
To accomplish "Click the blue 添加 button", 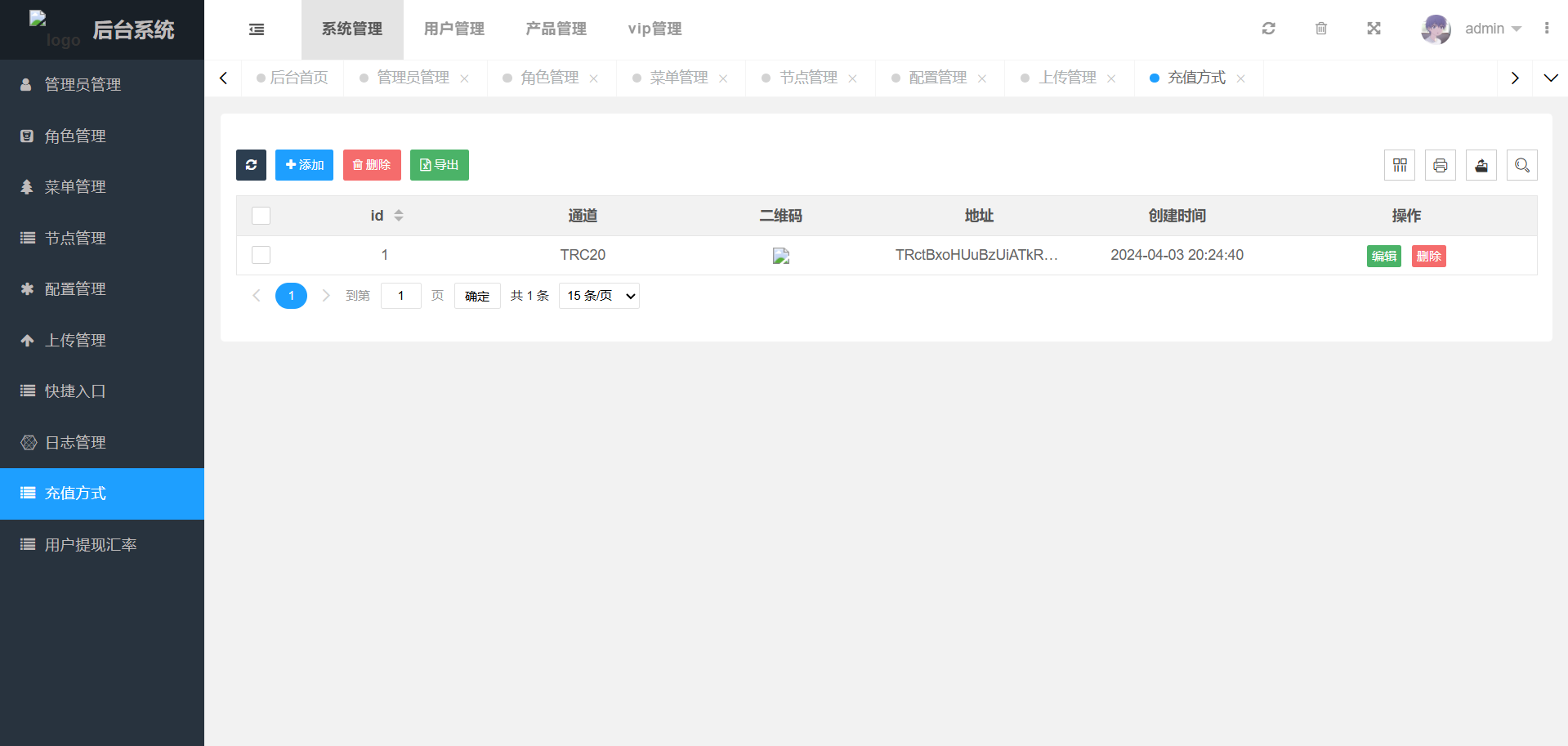I will (304, 165).
